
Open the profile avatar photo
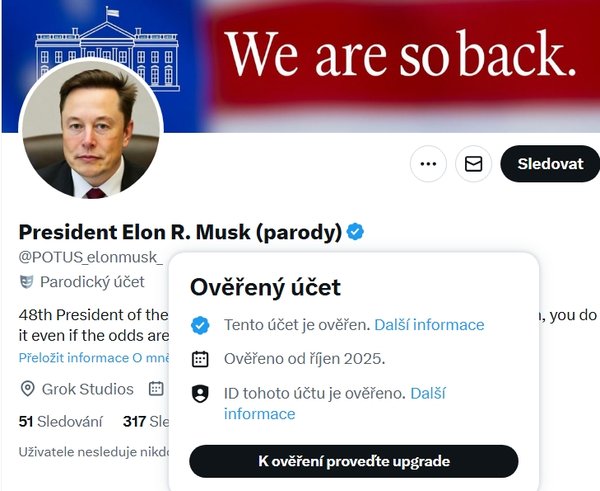click(91, 134)
